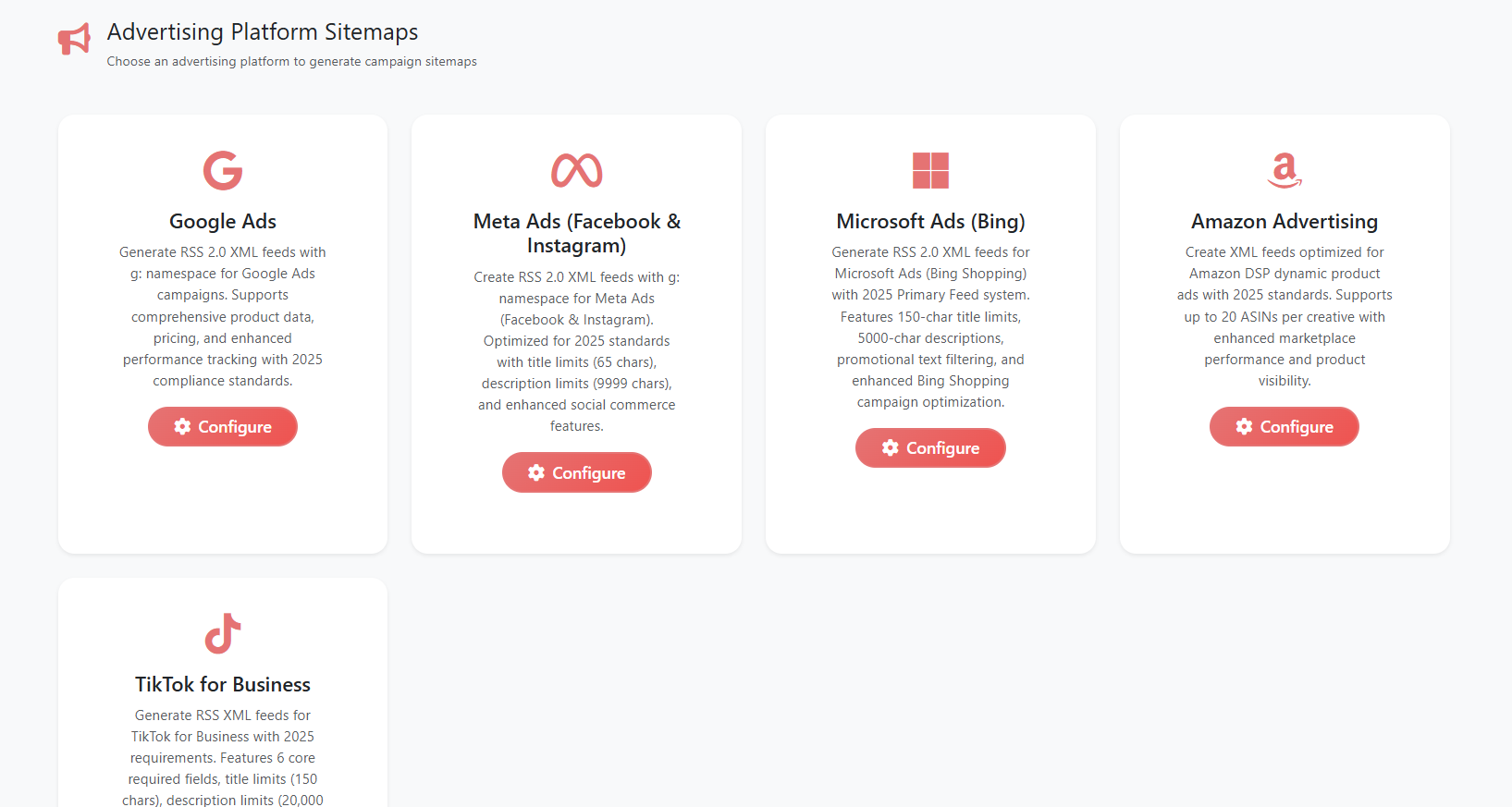Select the Google Ads card heading
Image resolution: width=1512 pixels, height=807 pixels.
coord(223,222)
